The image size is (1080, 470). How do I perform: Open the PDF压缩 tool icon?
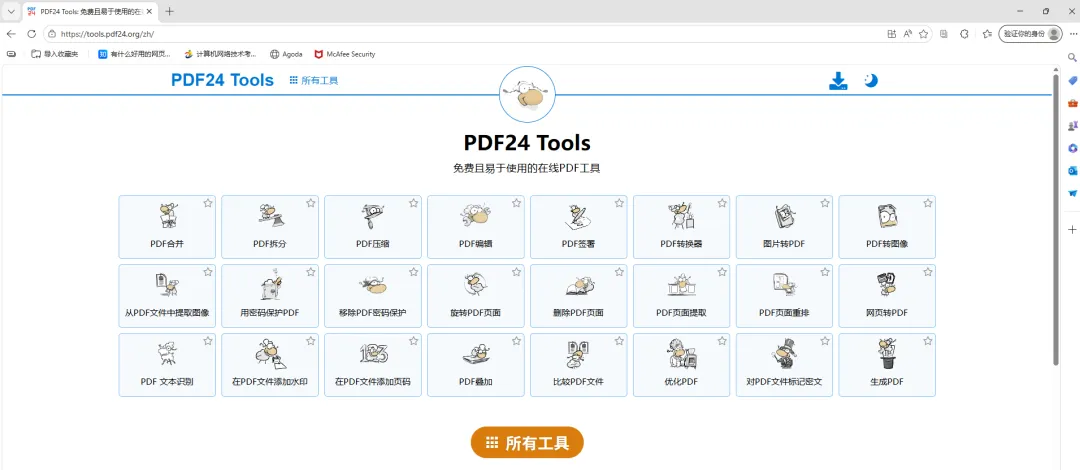tap(373, 216)
